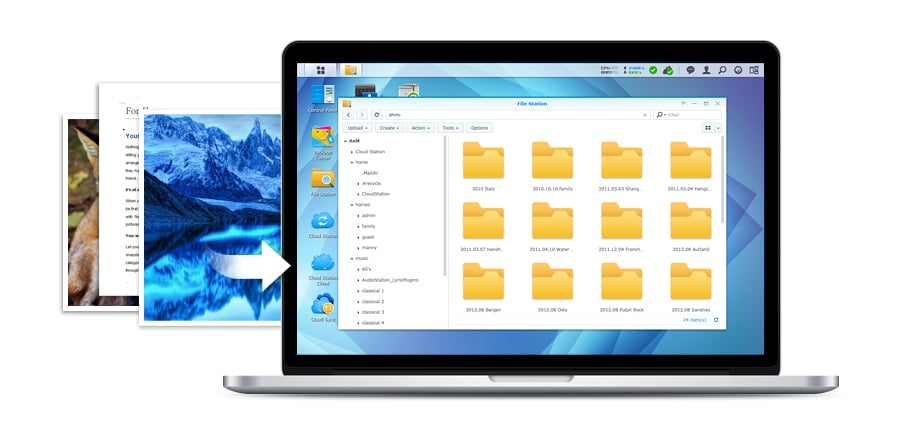Viewport: 900px width, 441px height.
Task: Open Cloud Sync desktop icon
Action: tap(322, 305)
